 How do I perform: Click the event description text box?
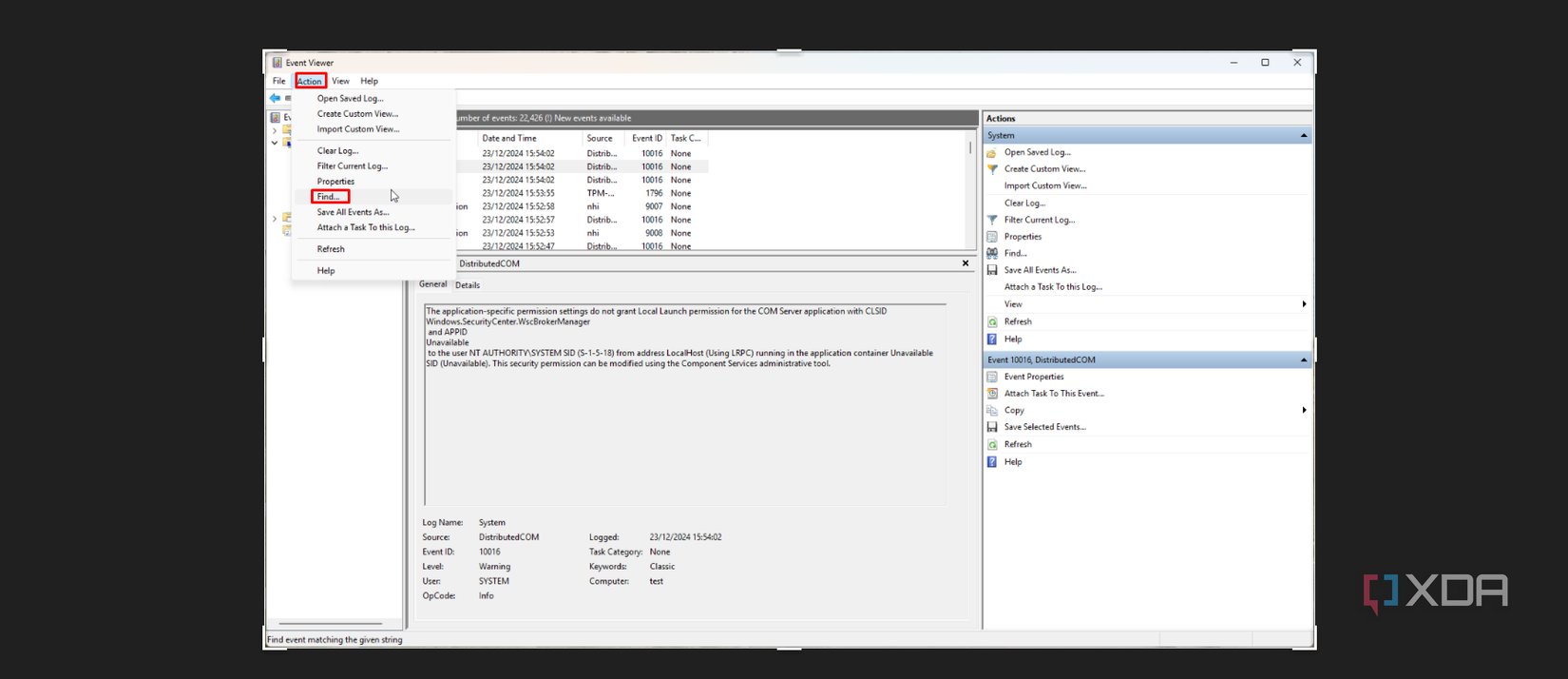click(x=684, y=404)
